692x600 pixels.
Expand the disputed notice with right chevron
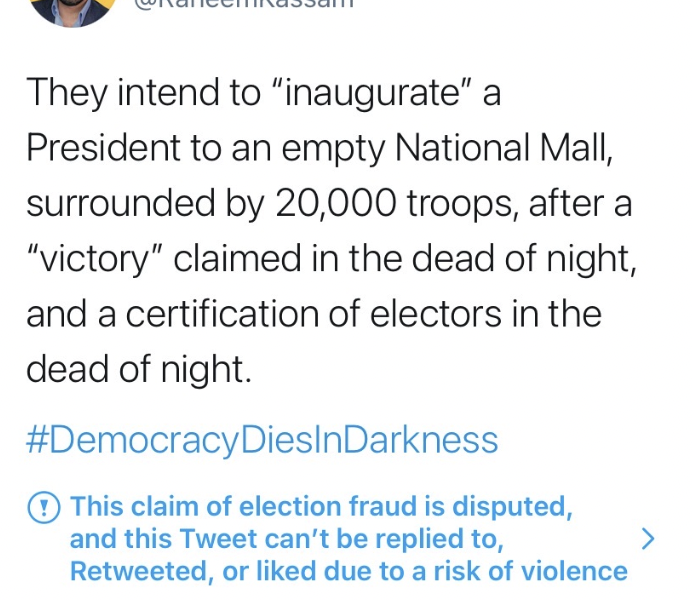pyautogui.click(x=647, y=540)
